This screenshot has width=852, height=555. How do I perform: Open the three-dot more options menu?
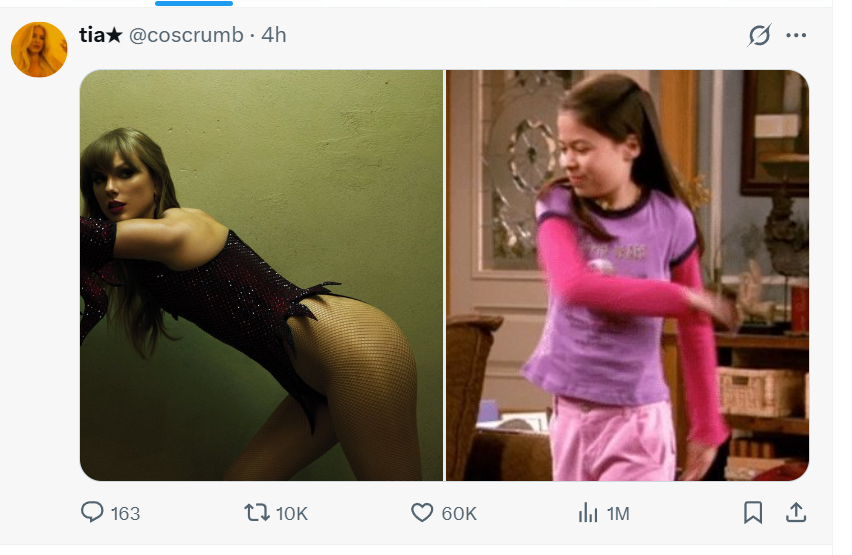click(x=796, y=35)
